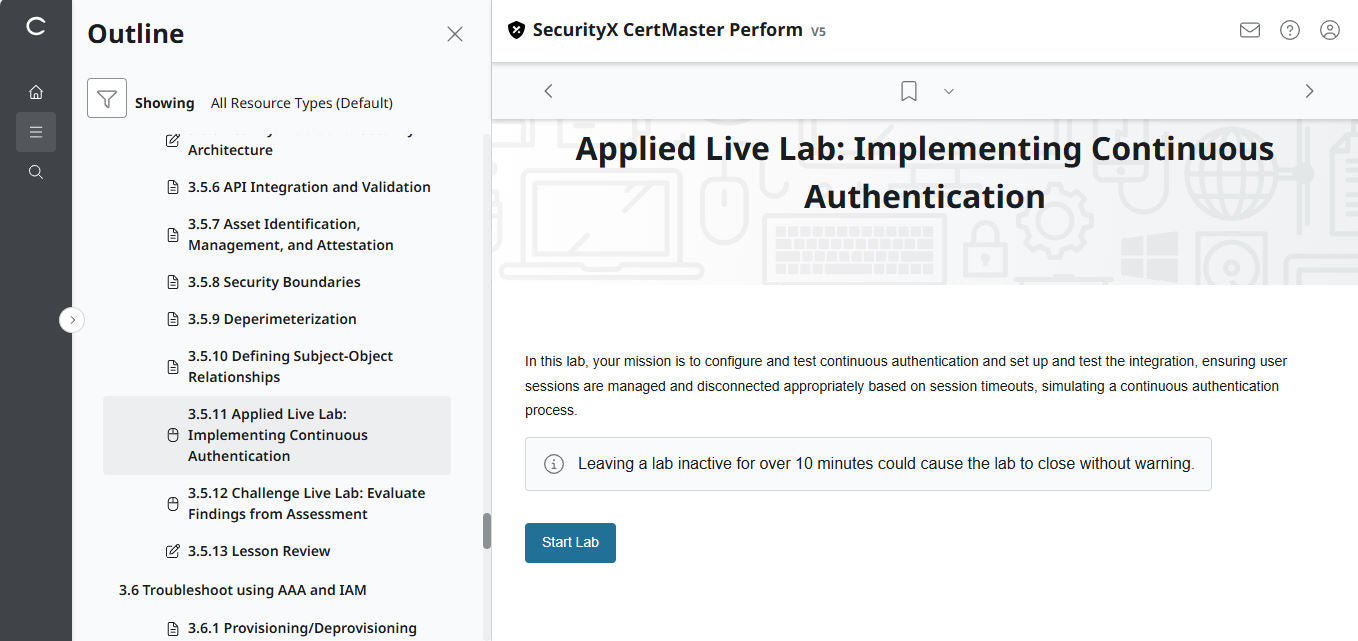Click the inactivity info circle icon

pos(554,463)
